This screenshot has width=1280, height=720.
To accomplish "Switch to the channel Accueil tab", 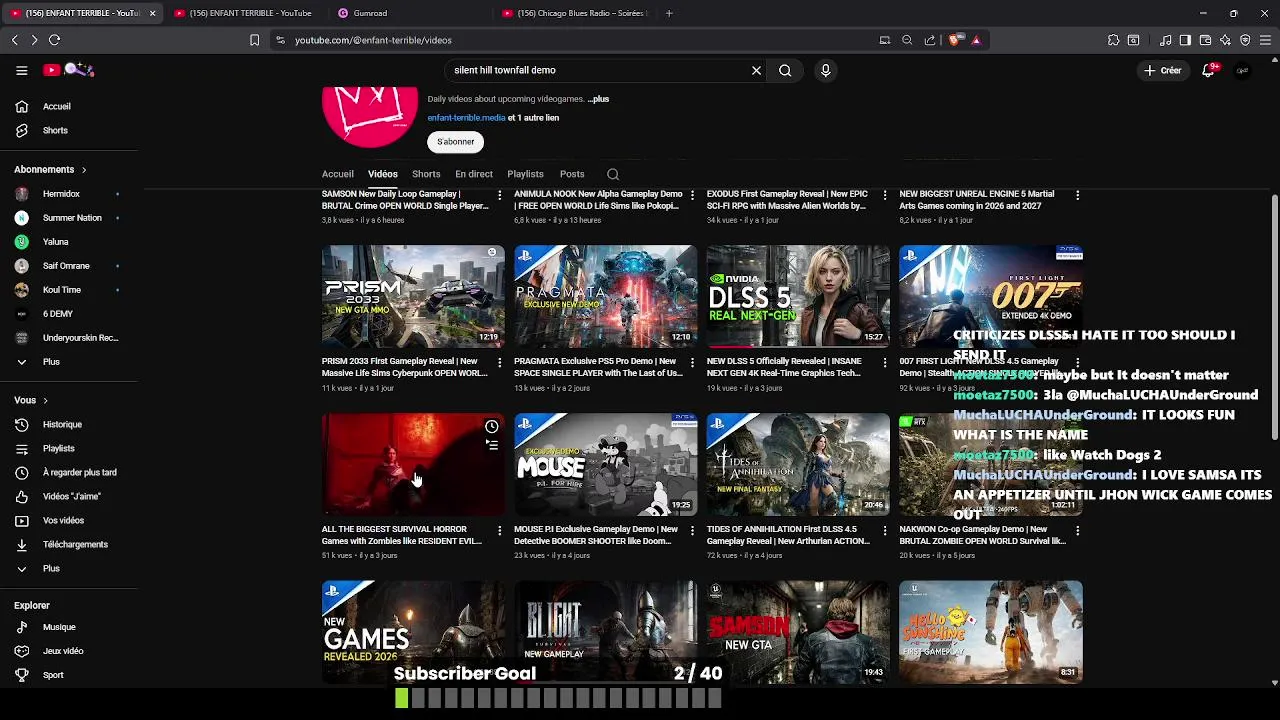I will coord(337,174).
